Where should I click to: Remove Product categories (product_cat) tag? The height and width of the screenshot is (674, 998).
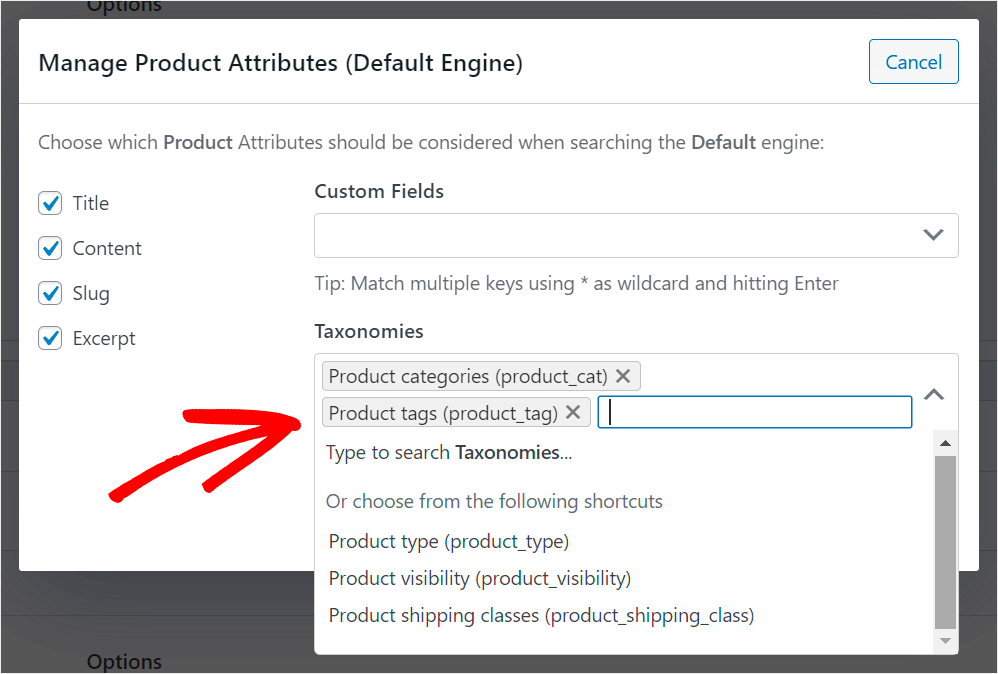pyautogui.click(x=623, y=376)
